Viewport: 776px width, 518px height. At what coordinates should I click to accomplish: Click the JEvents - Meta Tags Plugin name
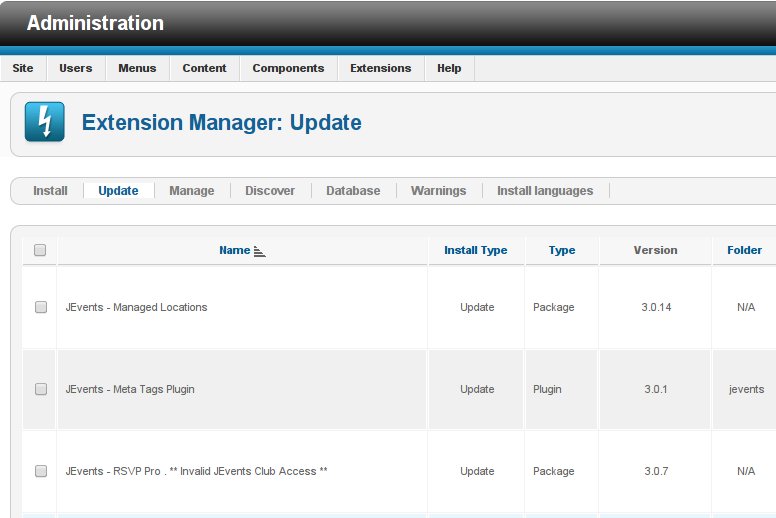(130, 389)
